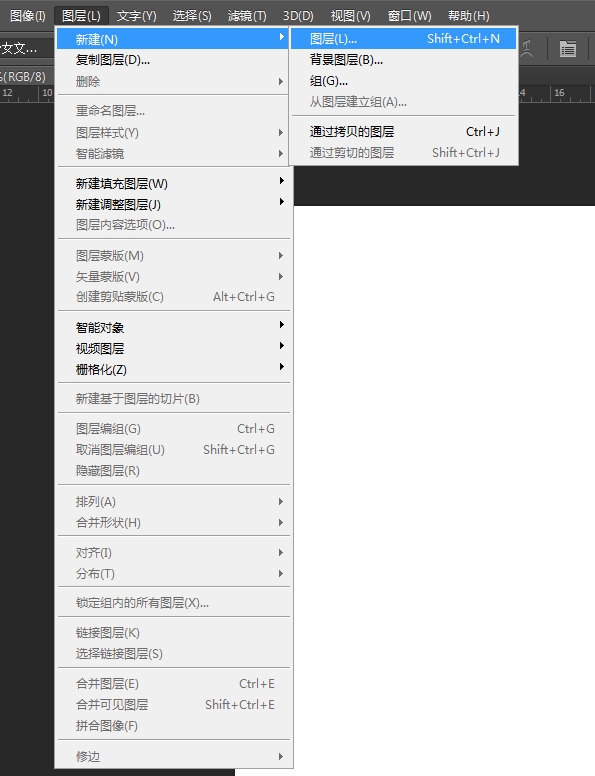This screenshot has height=776, width=595.
Task: Choose 新建基于图层的切片(B)
Action: click(x=173, y=399)
